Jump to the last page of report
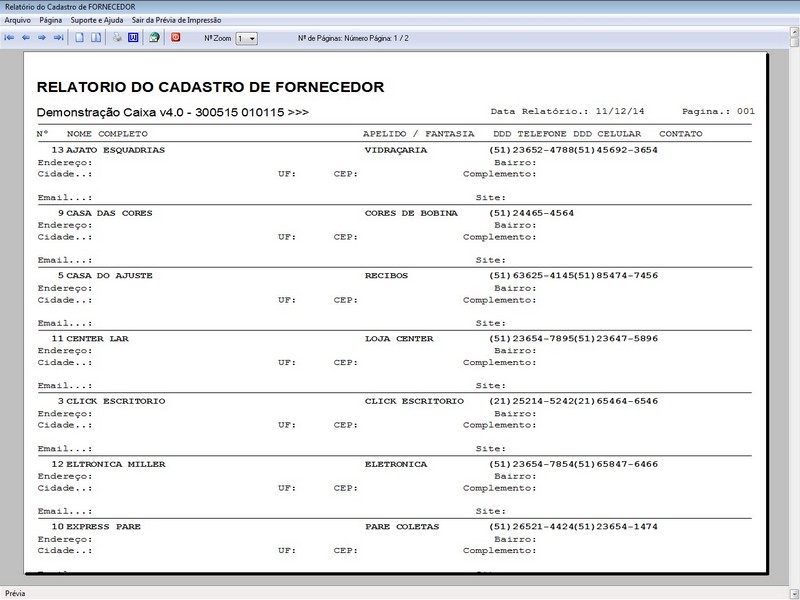Image resolution: width=800 pixels, height=600 pixels. [x=58, y=38]
